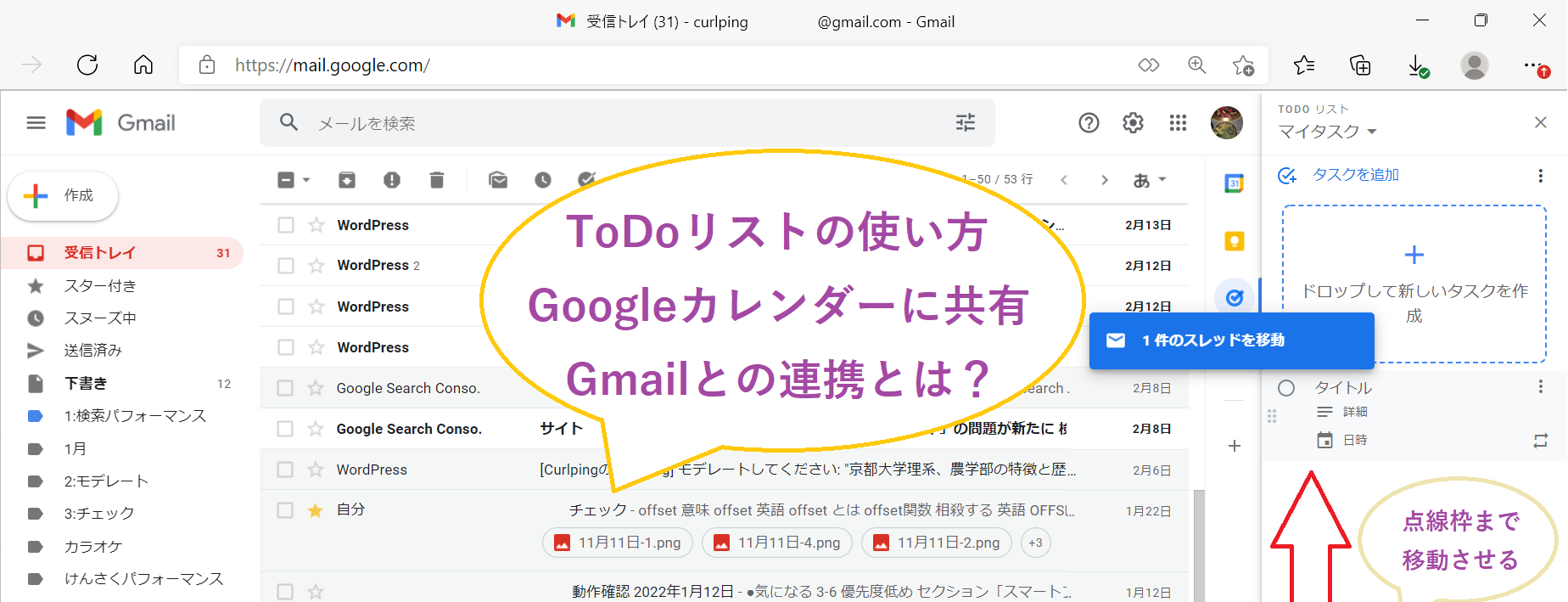1568x602 pixels.
Task: Archive the selected conversation
Action: [347, 180]
